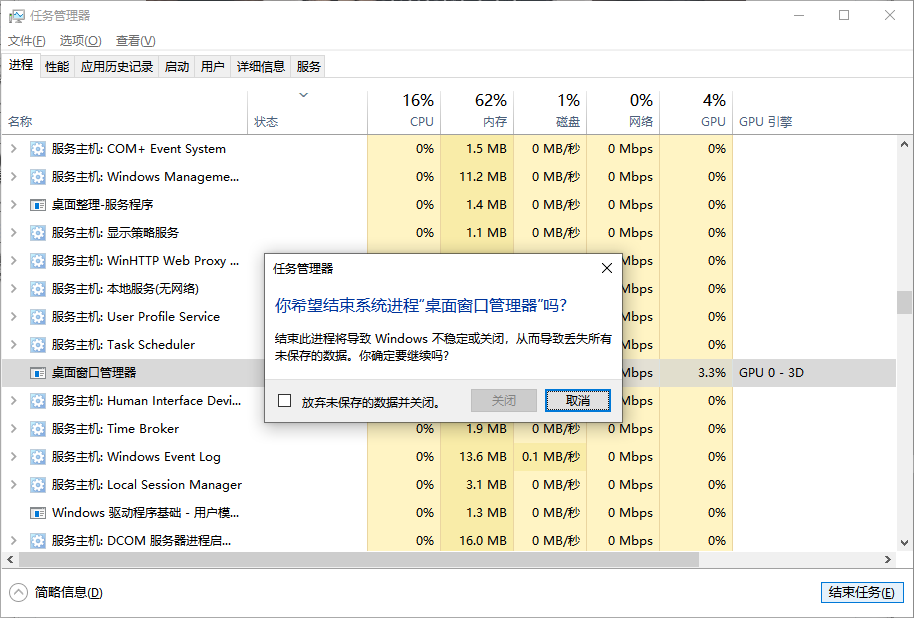Click the gear icon for Windows Event Log
This screenshot has width=914, height=618.
(x=38, y=457)
